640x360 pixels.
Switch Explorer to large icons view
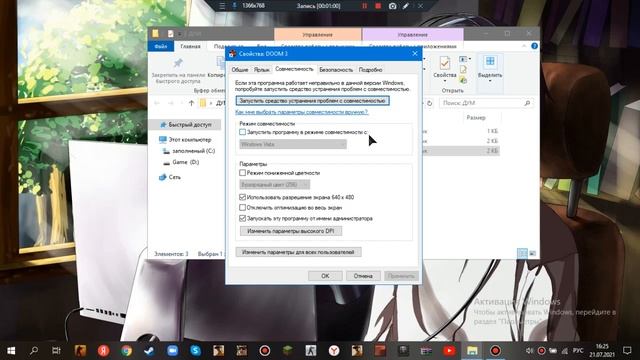(533, 253)
